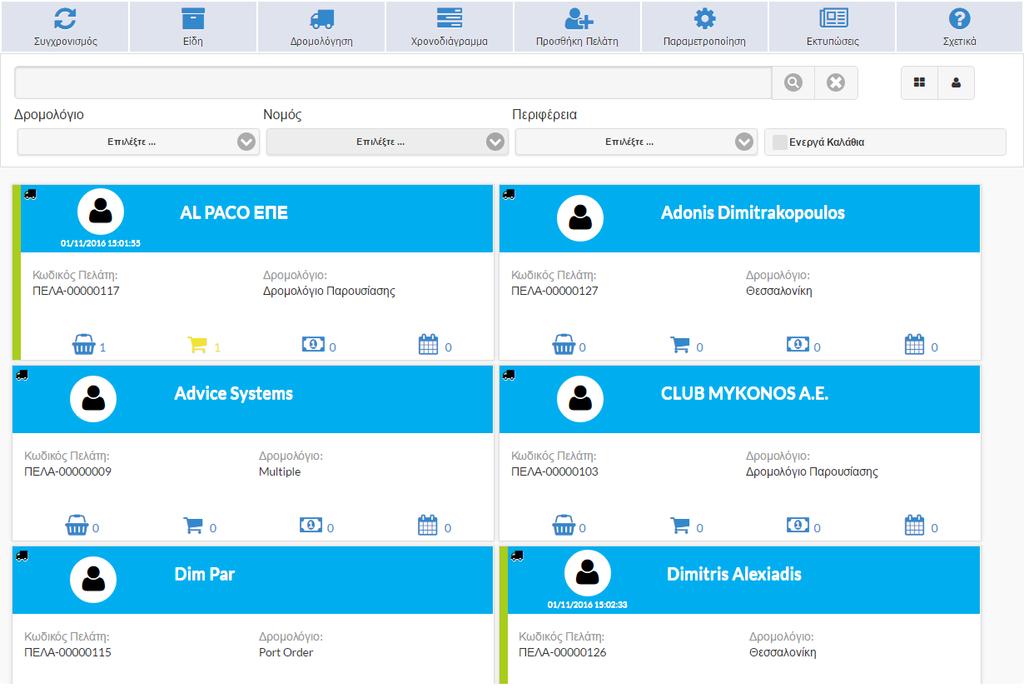Image resolution: width=1024 pixels, height=688 pixels.
Task: Expand the Περιφέρεια dropdown
Action: click(636, 142)
